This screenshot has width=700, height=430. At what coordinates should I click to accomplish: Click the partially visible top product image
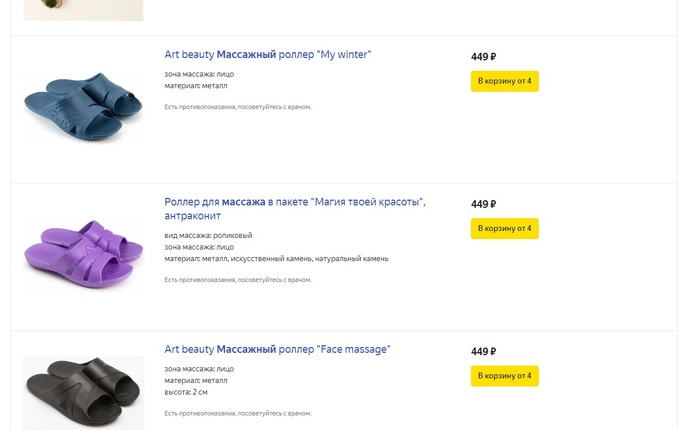coord(83,10)
